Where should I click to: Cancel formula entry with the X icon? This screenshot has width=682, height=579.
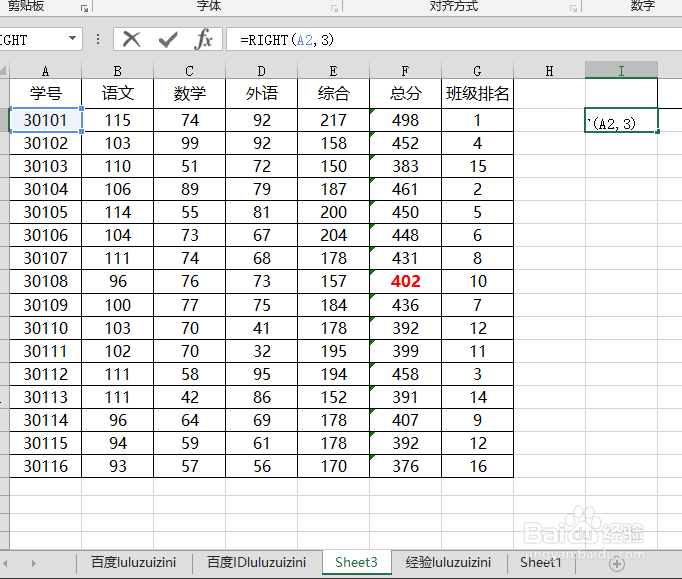pyautogui.click(x=131, y=40)
